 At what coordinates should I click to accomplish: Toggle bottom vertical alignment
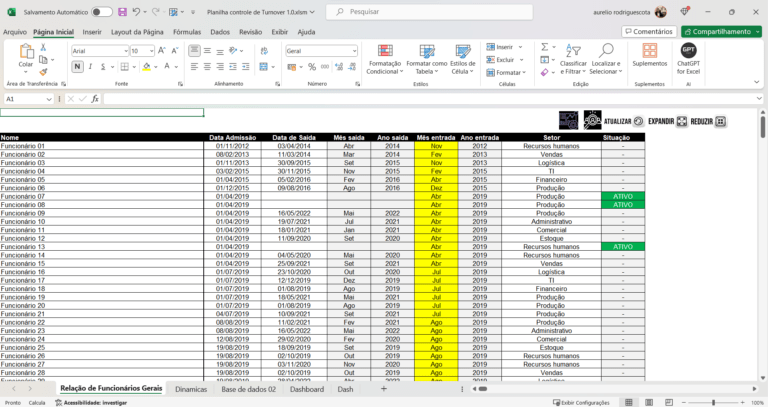(x=220, y=50)
